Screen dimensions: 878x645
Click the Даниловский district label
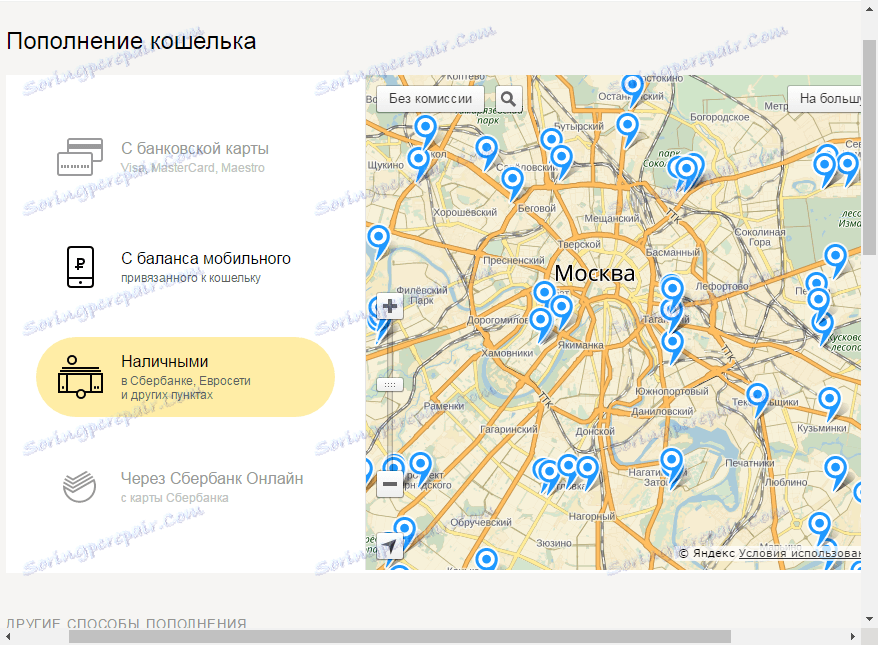[x=662, y=412]
